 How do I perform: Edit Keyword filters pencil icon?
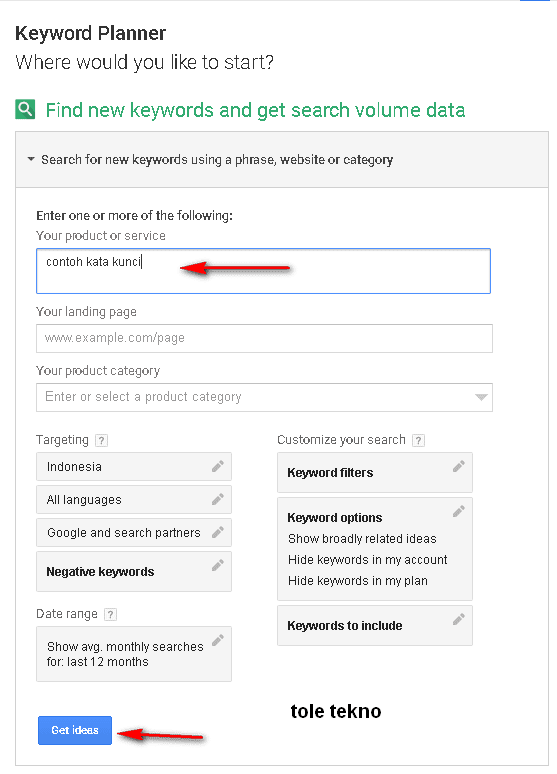pyautogui.click(x=459, y=466)
